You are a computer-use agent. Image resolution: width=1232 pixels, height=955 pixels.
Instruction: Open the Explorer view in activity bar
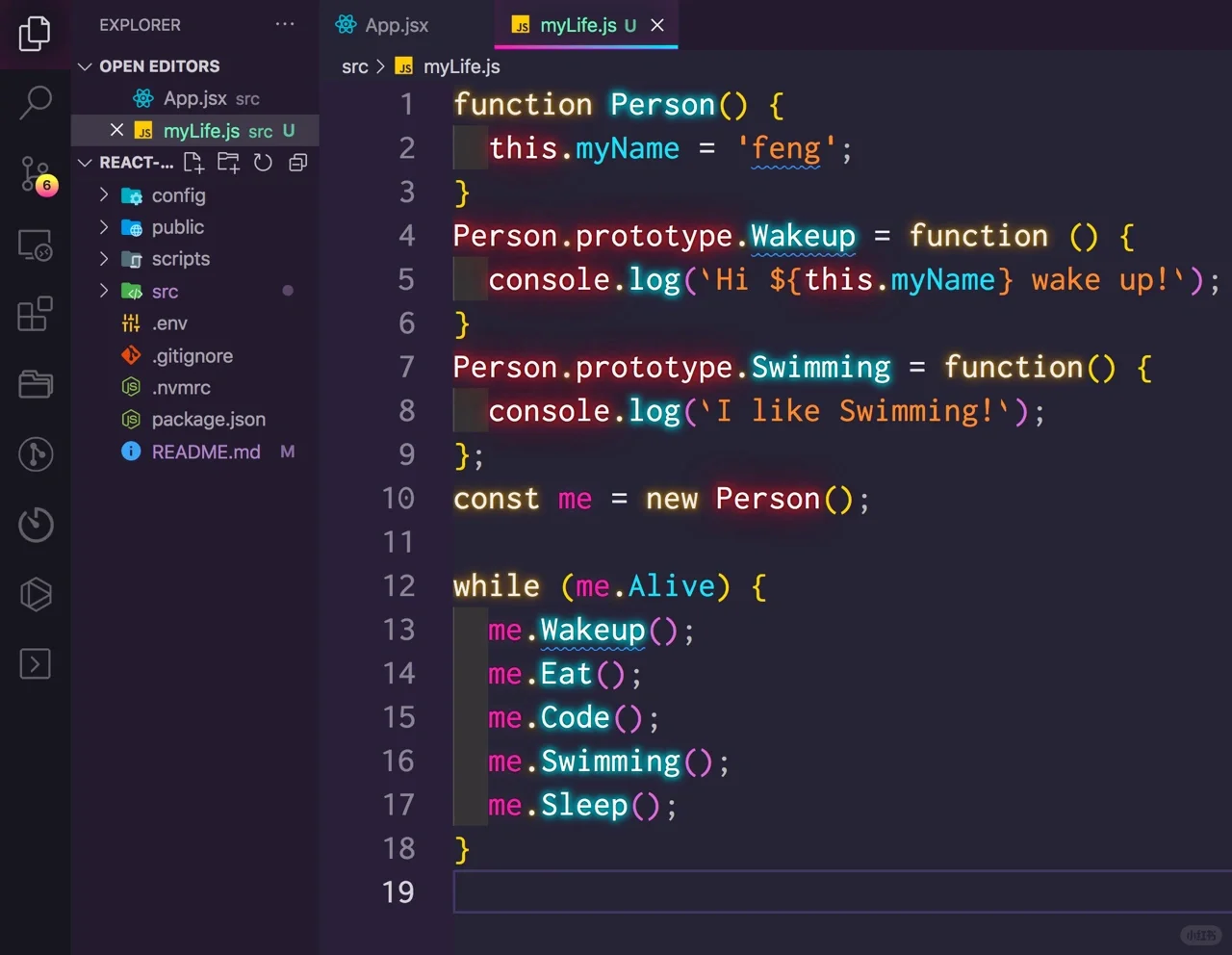point(35,34)
